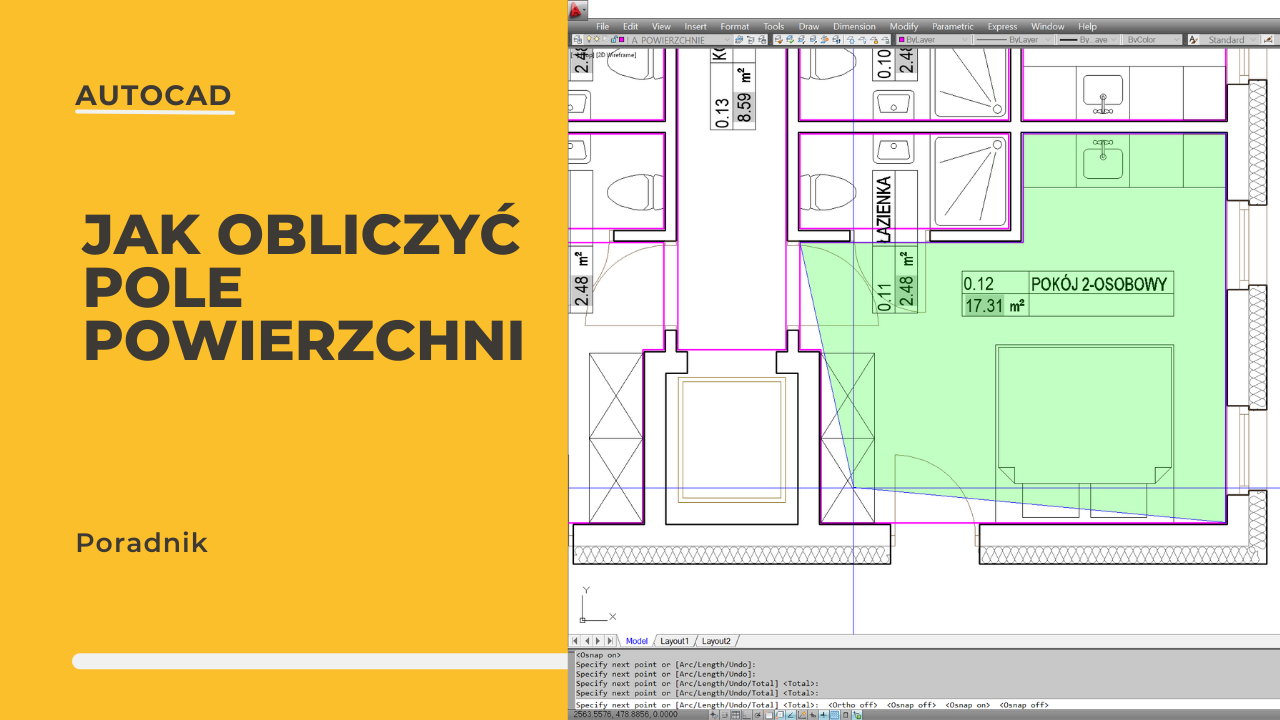Open the AutoCAD application menu button
The image size is (1280, 720).
pos(578,10)
